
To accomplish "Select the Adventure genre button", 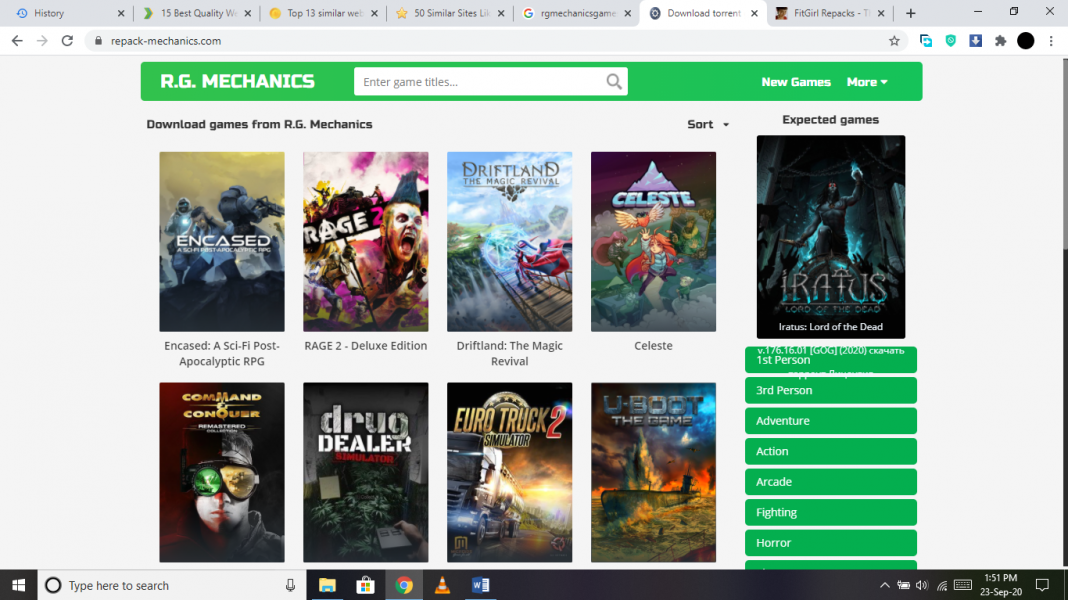I will pos(830,420).
